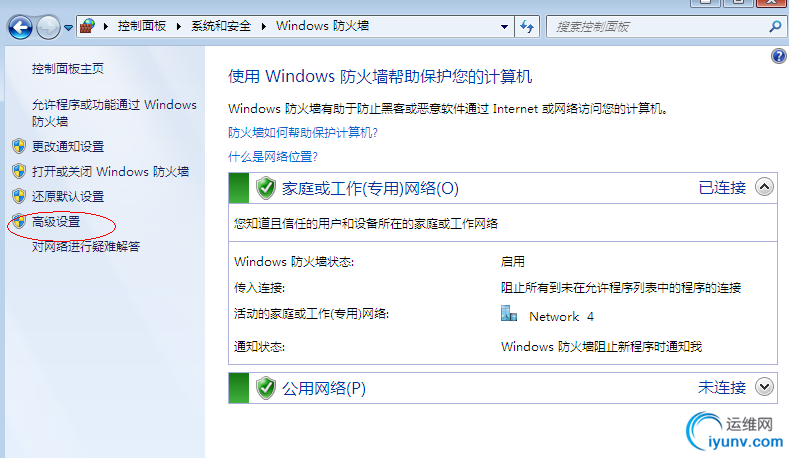Screen dimensions: 789x458
Task: Click the greyed Forward arrow button
Action: click(48, 27)
